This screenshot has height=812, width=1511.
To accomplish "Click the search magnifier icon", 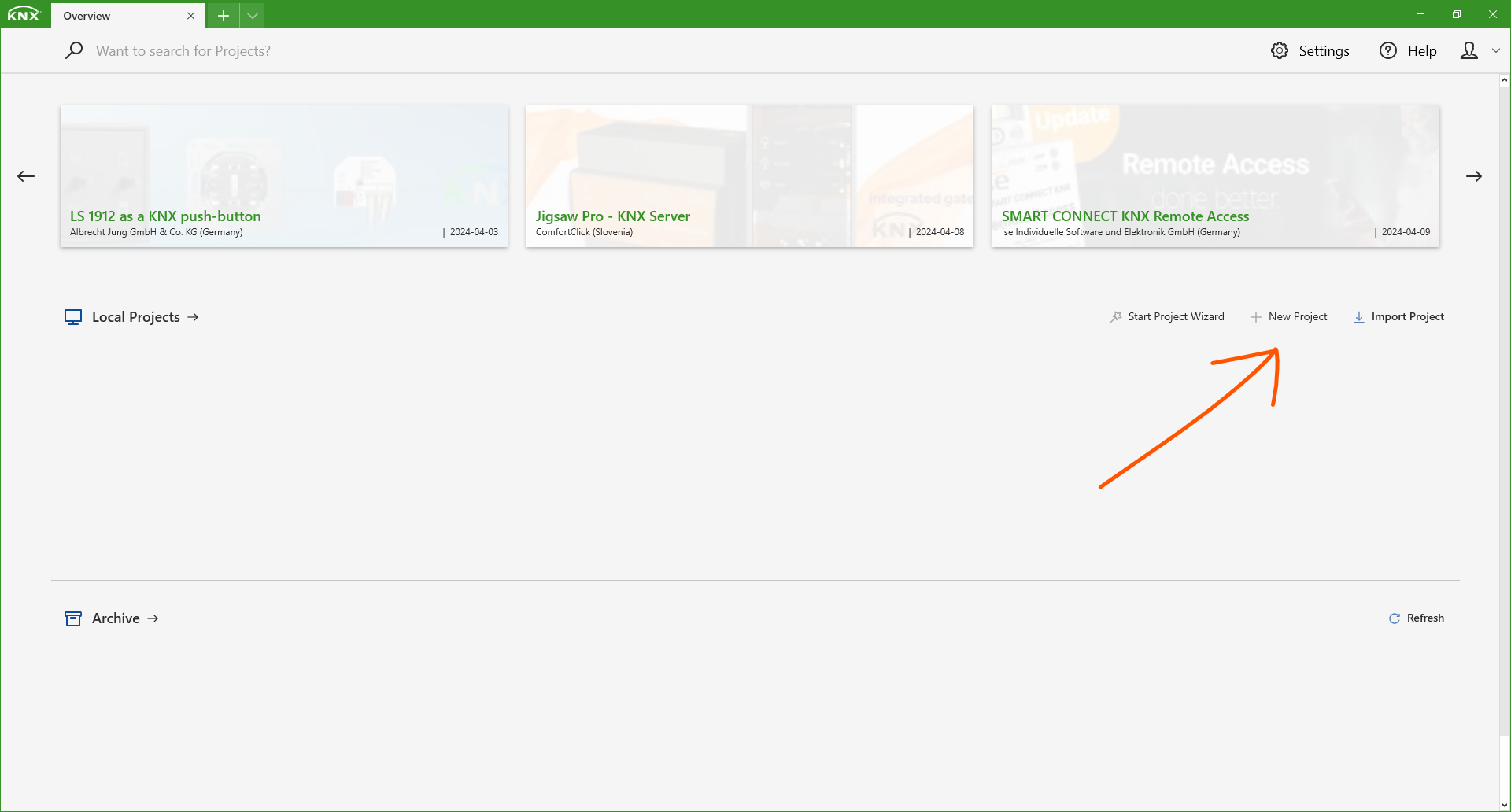I will click(74, 50).
